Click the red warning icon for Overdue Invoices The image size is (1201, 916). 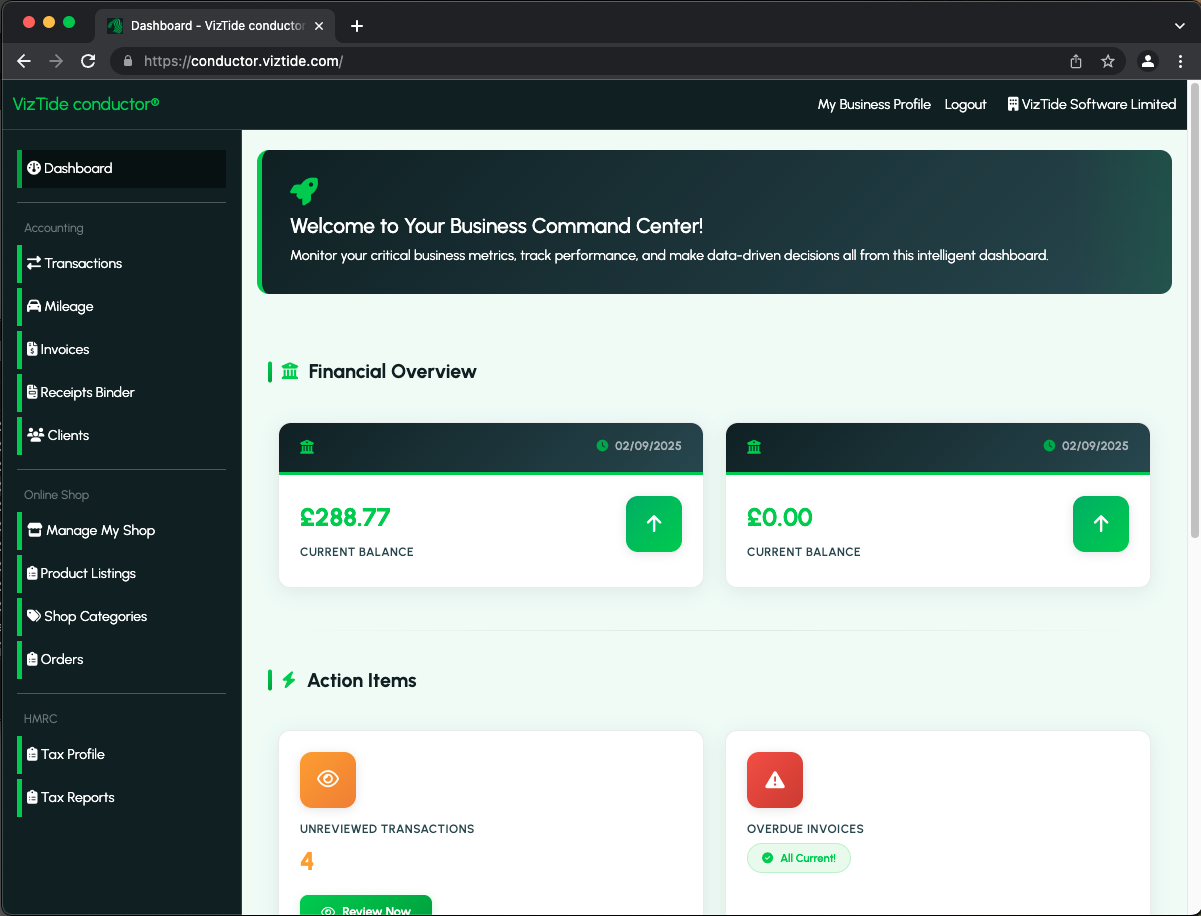click(x=775, y=780)
